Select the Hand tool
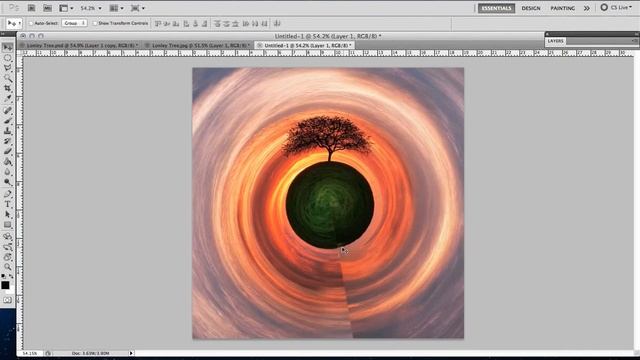Image resolution: width=640 pixels, height=360 pixels. (7, 257)
